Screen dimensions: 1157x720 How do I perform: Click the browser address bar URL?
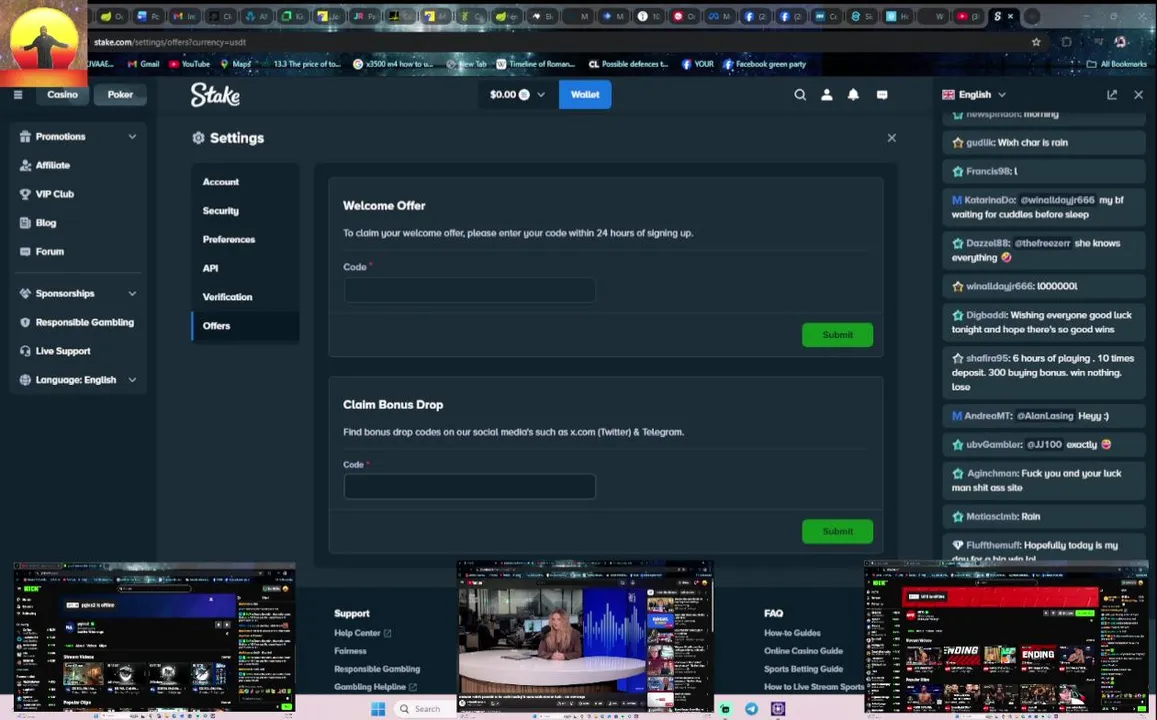click(170, 42)
